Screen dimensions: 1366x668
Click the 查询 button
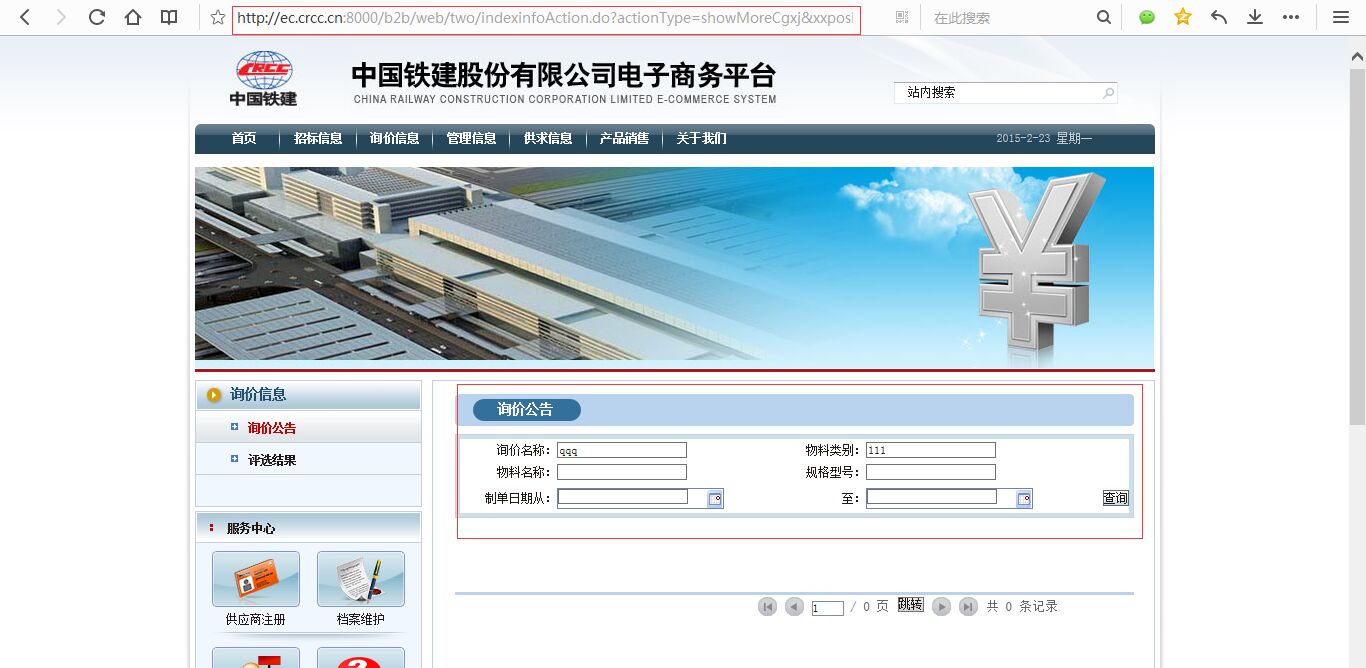coord(1115,498)
